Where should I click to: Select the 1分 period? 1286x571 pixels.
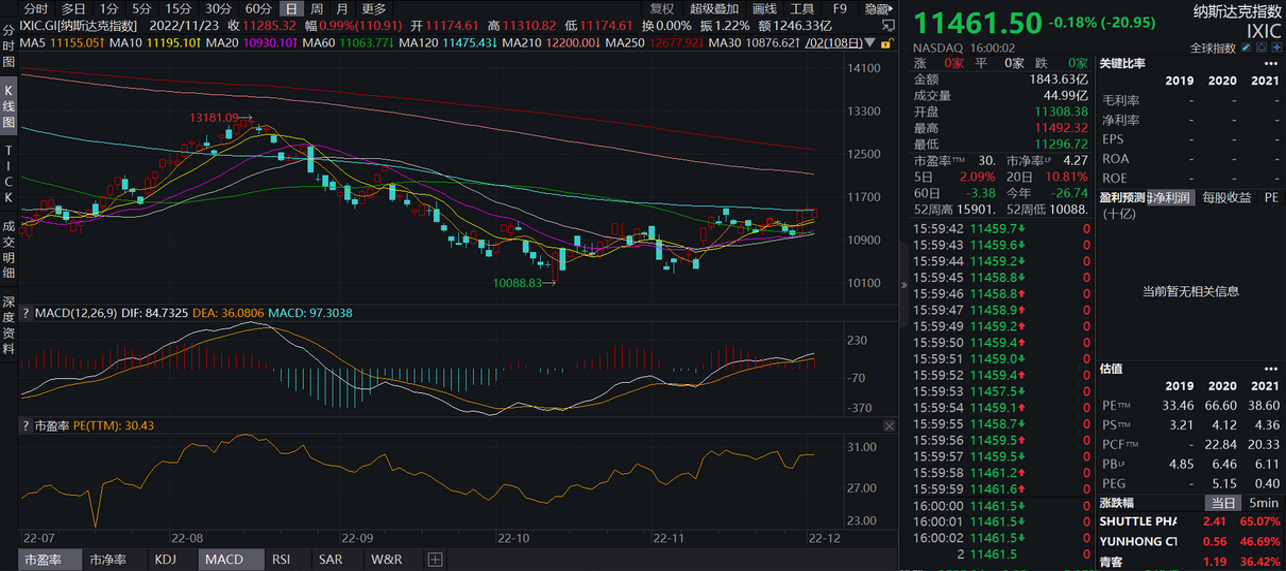click(108, 9)
